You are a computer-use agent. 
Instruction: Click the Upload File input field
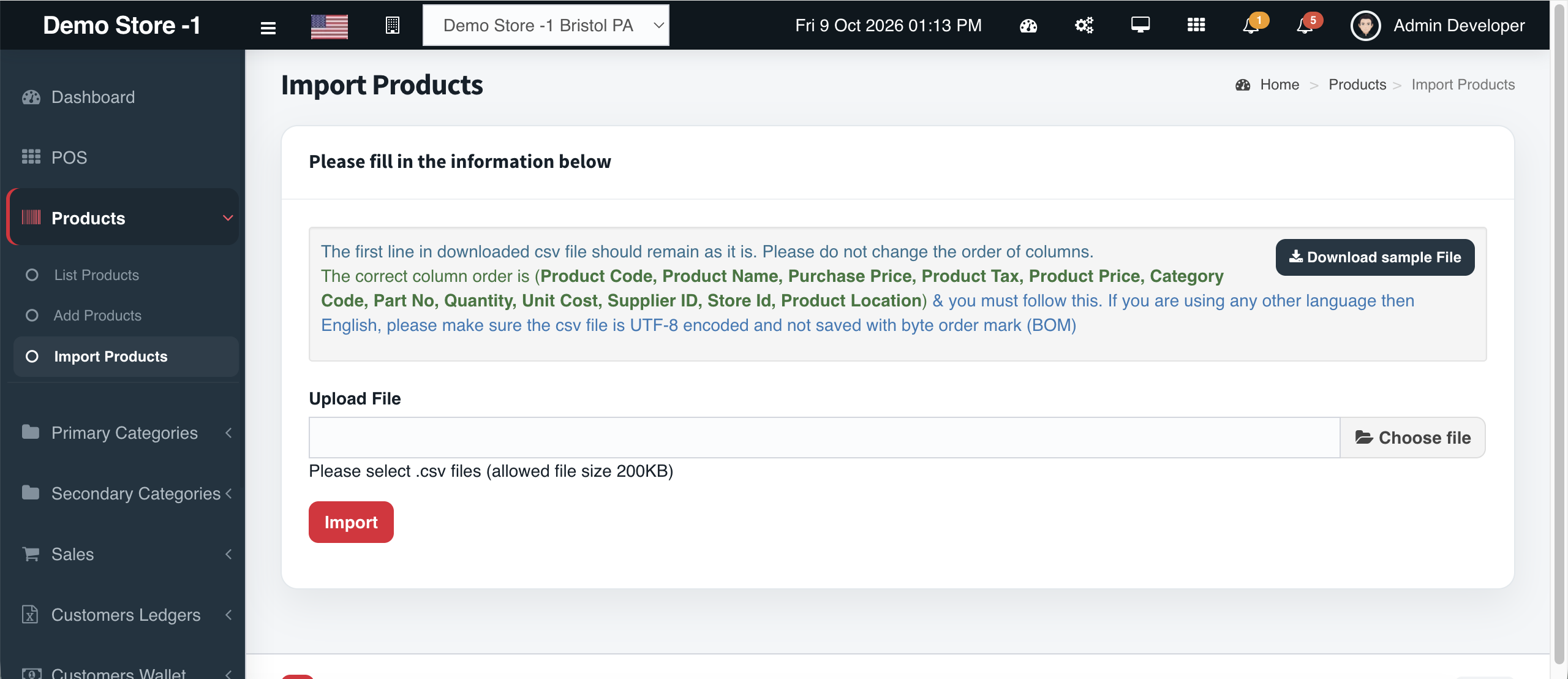[x=824, y=438]
